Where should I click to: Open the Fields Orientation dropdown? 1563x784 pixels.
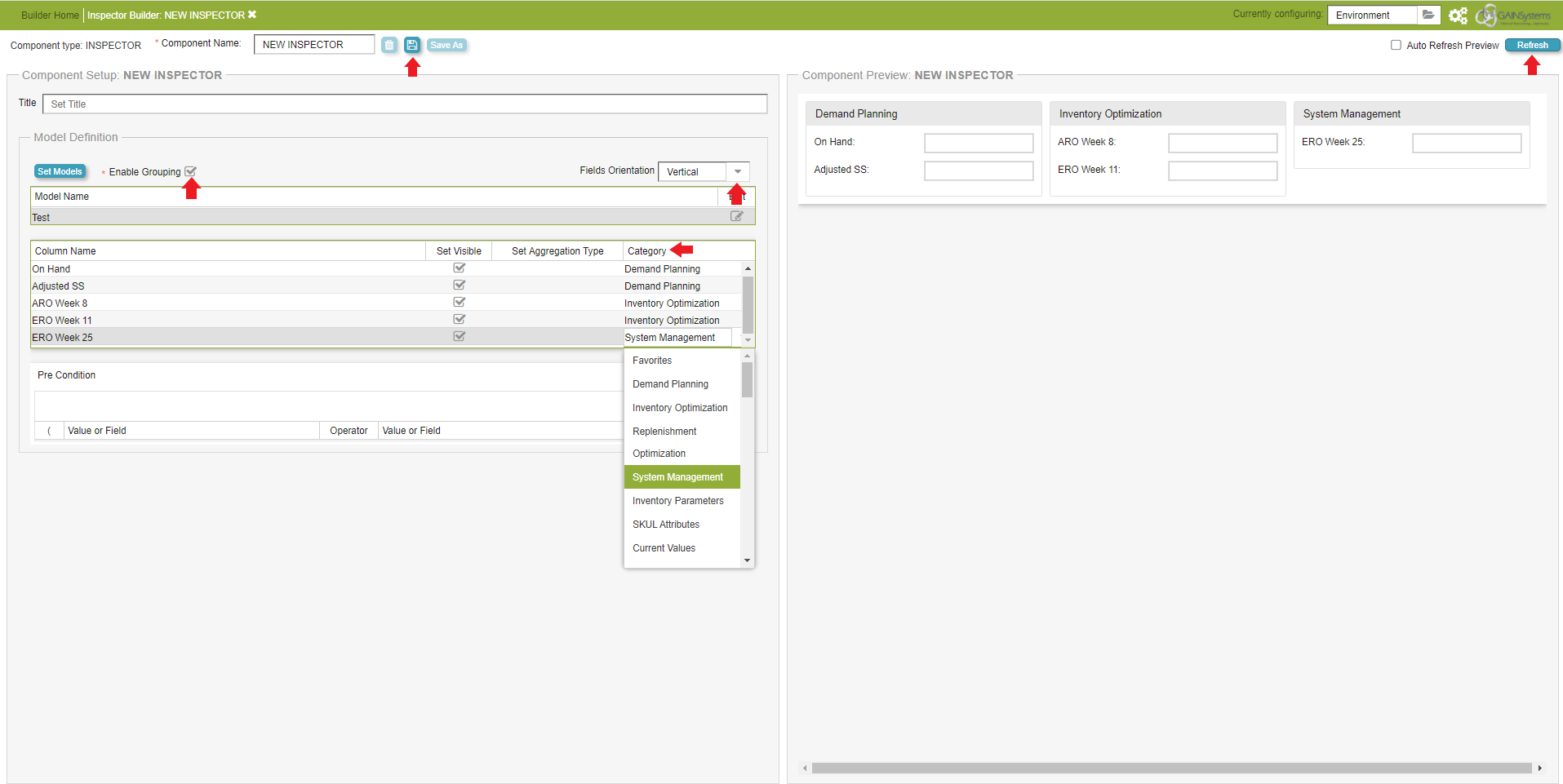click(x=737, y=171)
